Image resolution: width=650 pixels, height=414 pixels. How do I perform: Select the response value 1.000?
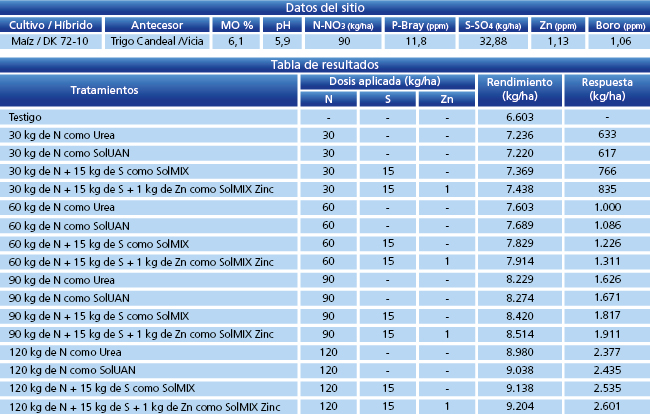tap(605, 207)
